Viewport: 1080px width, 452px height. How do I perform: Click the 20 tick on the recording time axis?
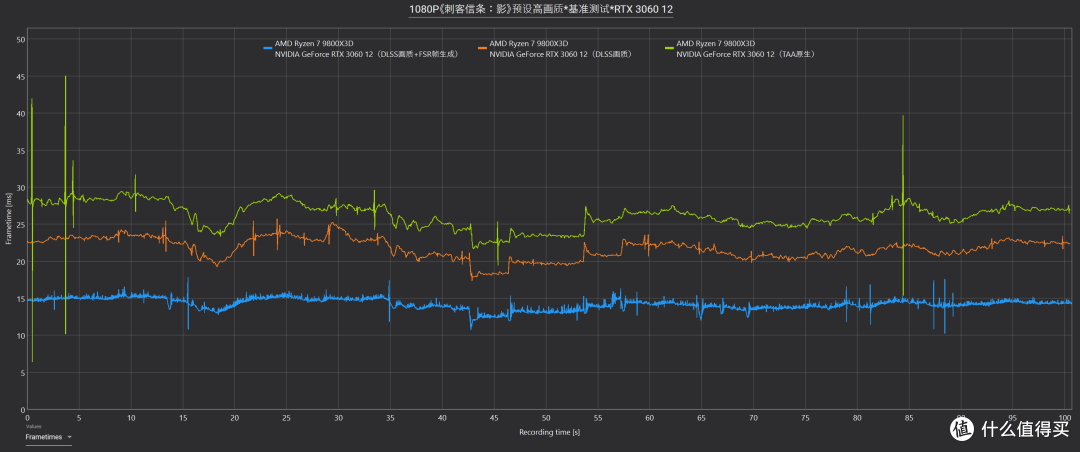(235, 418)
